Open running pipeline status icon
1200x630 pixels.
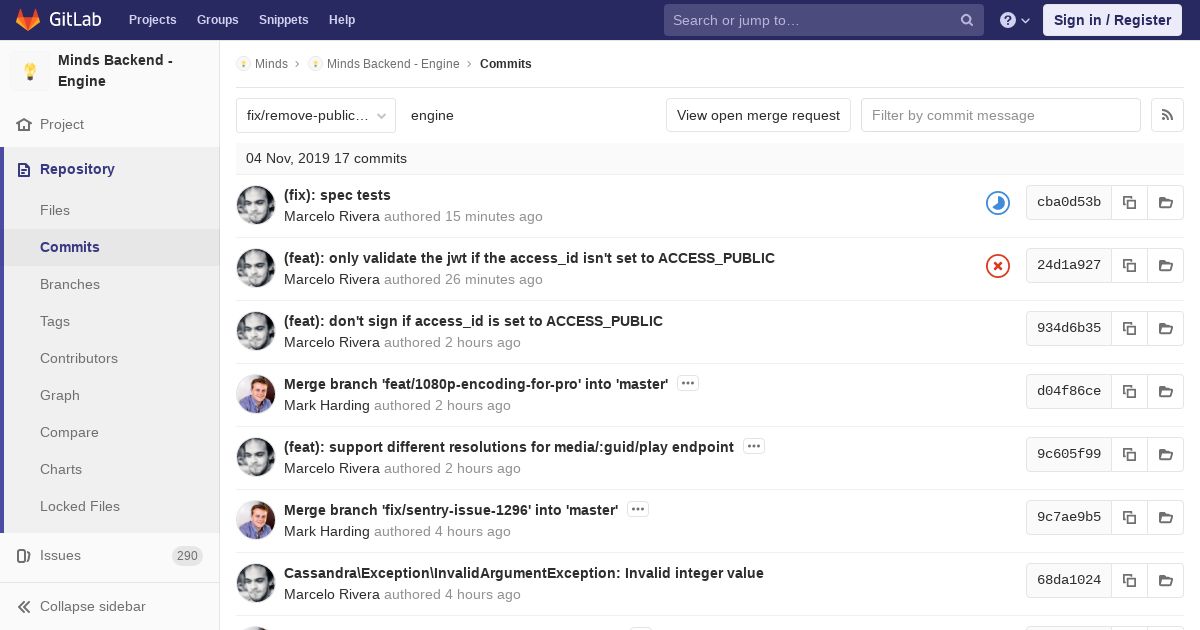(x=997, y=203)
